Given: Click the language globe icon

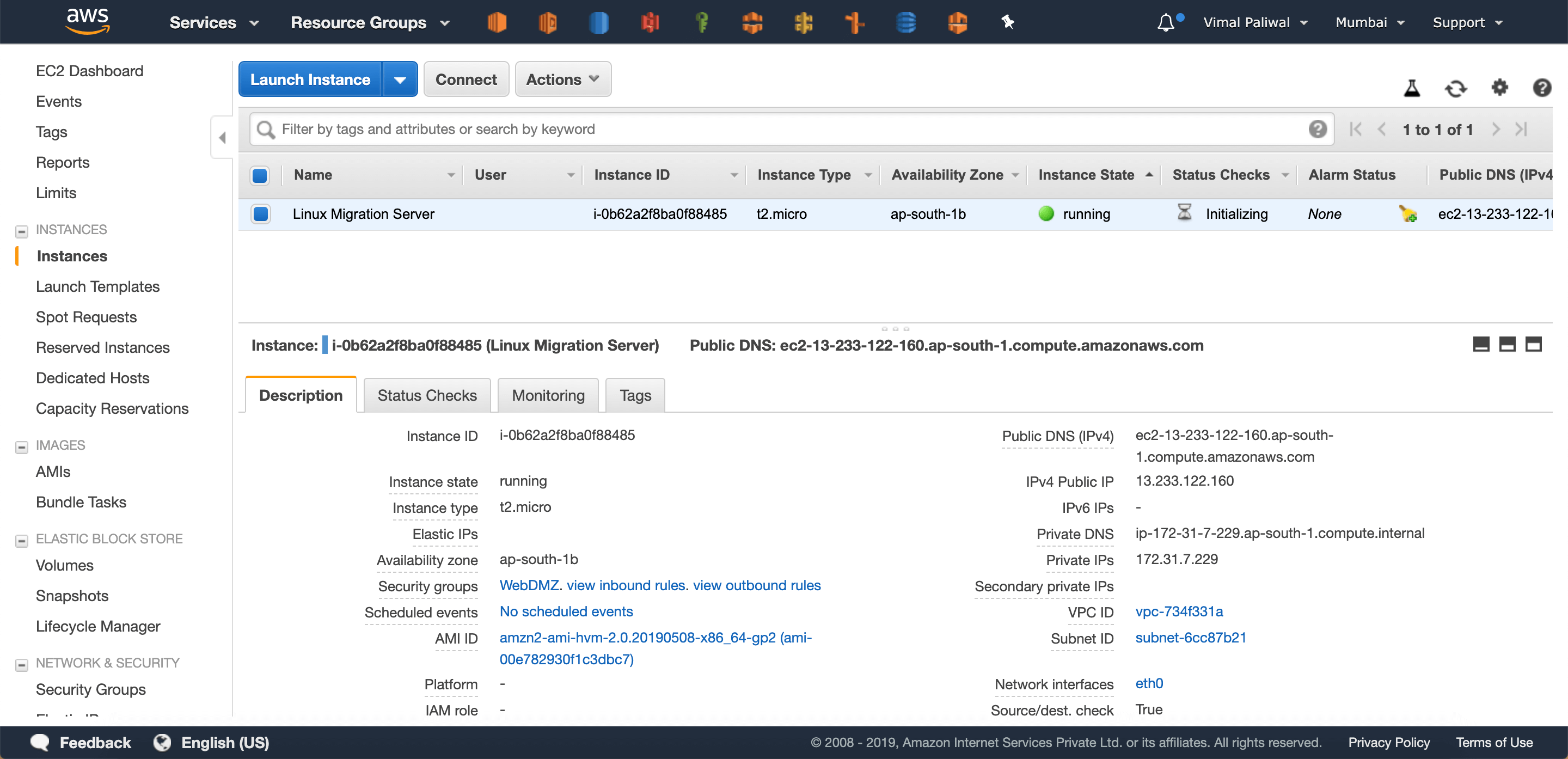Looking at the screenshot, I should 162,742.
